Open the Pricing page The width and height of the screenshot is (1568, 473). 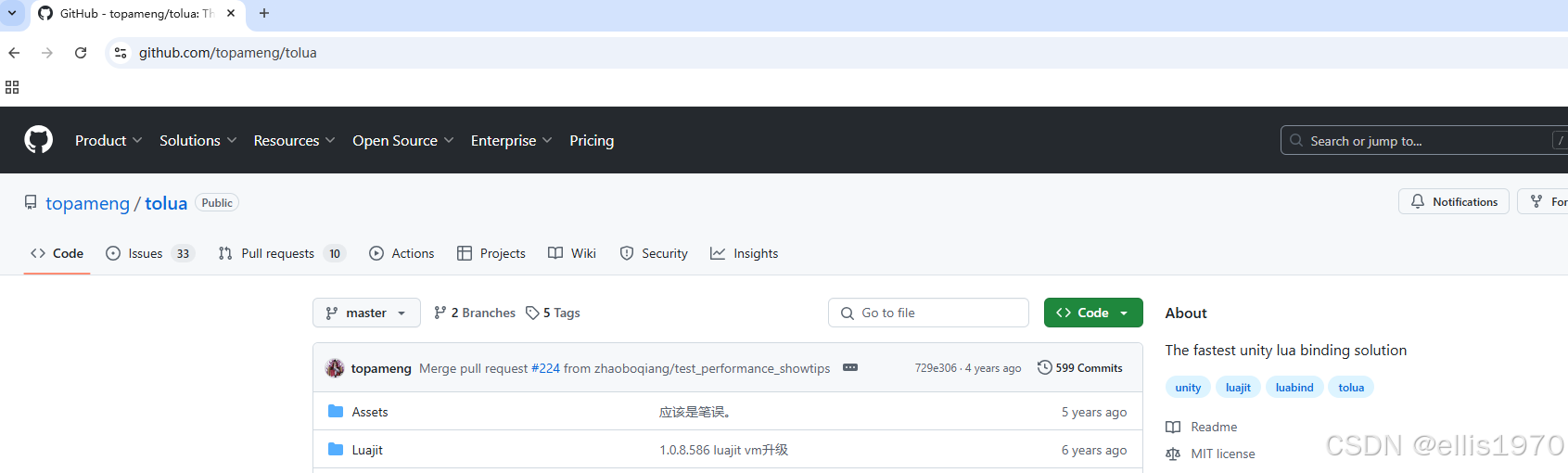coord(592,140)
